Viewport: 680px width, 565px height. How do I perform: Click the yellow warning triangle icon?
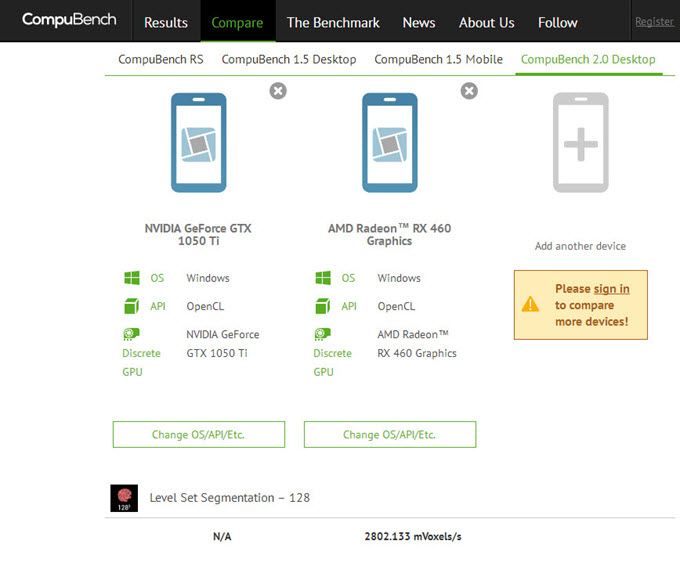[530, 304]
